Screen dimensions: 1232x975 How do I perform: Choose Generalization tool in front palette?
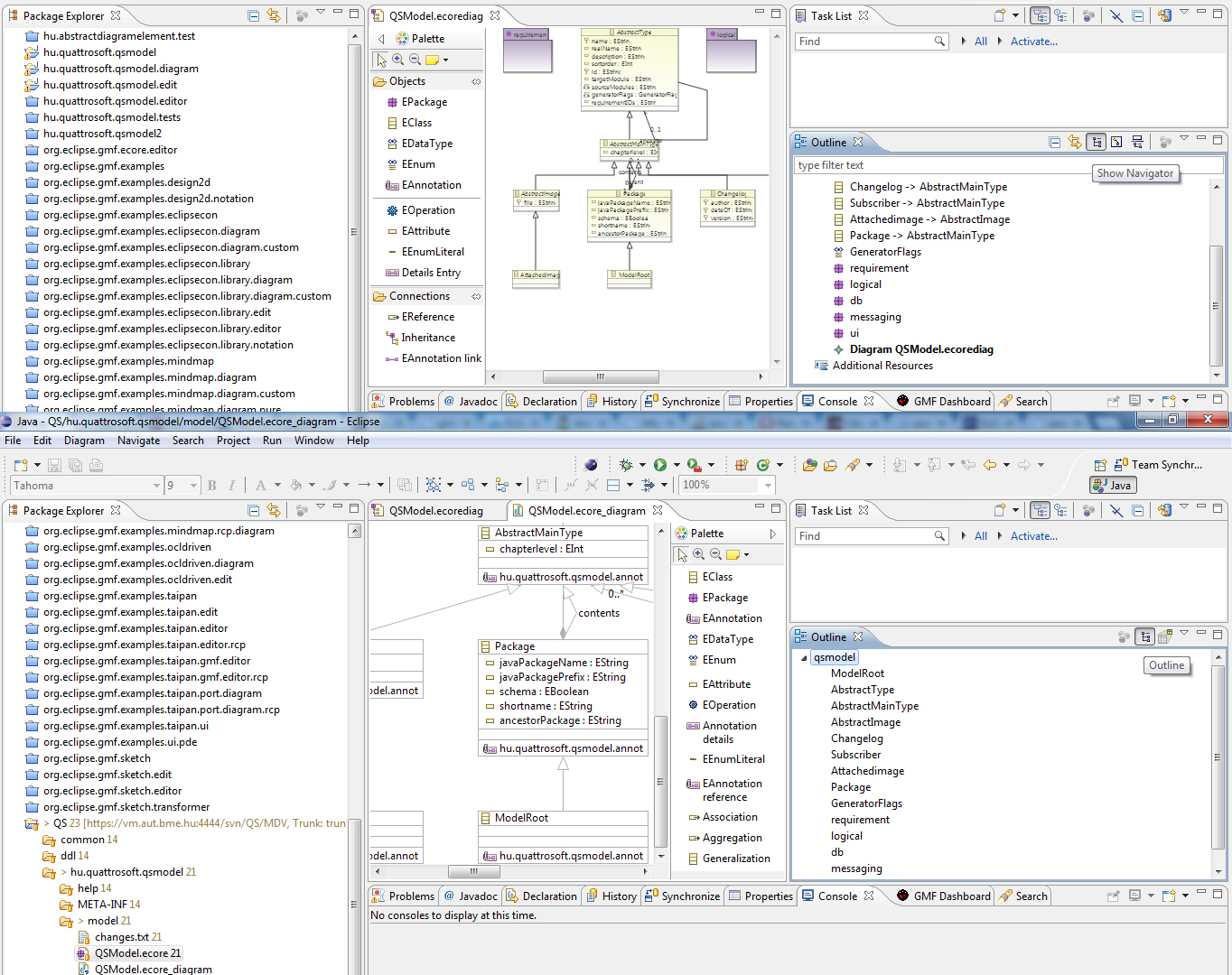pyautogui.click(x=728, y=859)
